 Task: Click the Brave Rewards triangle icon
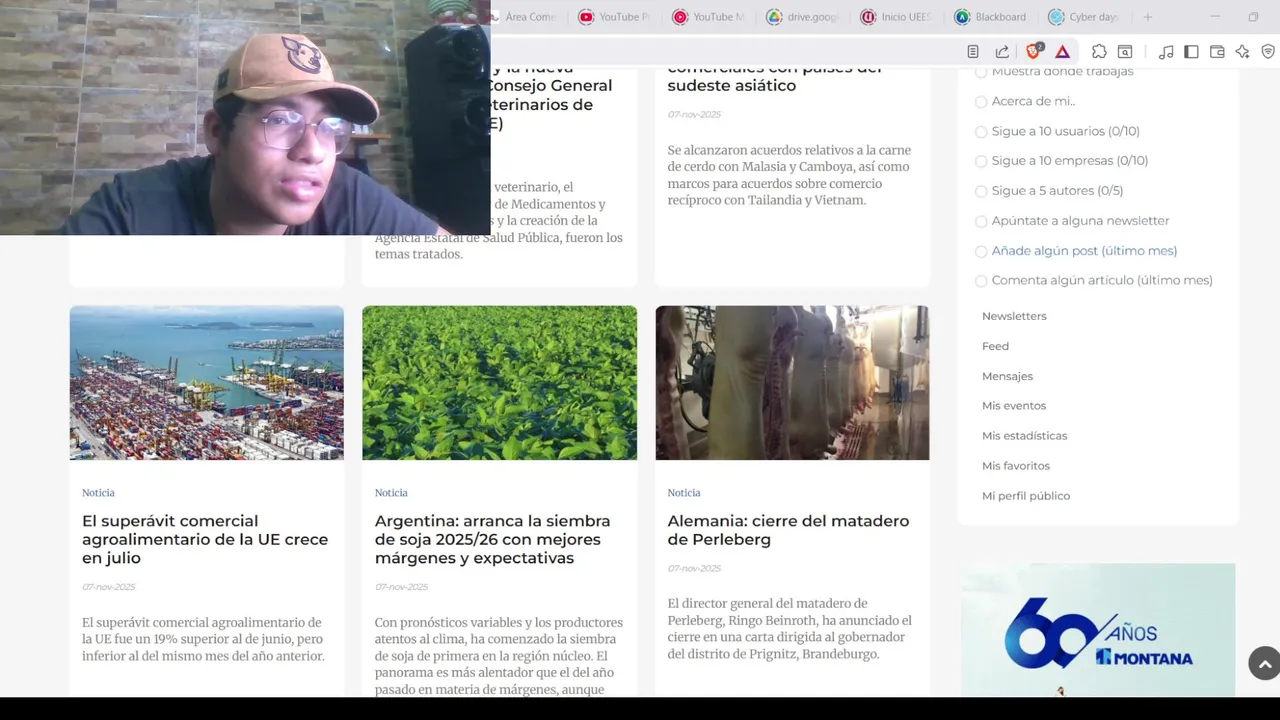click(x=1063, y=52)
